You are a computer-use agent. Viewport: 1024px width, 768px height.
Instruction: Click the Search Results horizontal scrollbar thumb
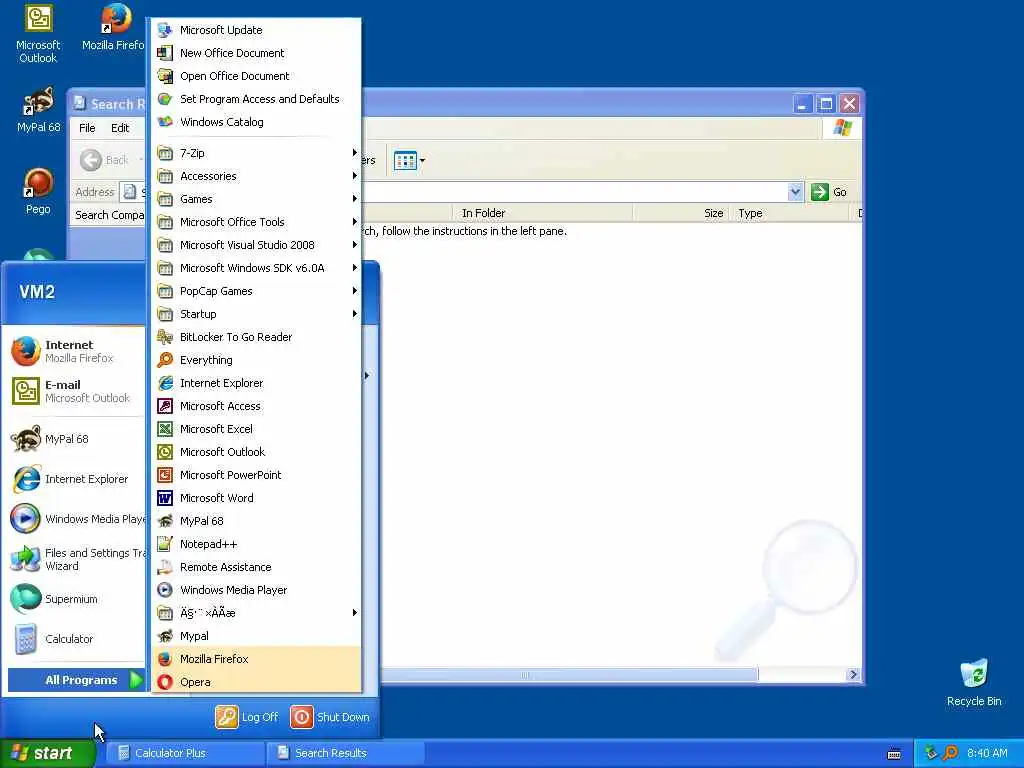coord(568,675)
